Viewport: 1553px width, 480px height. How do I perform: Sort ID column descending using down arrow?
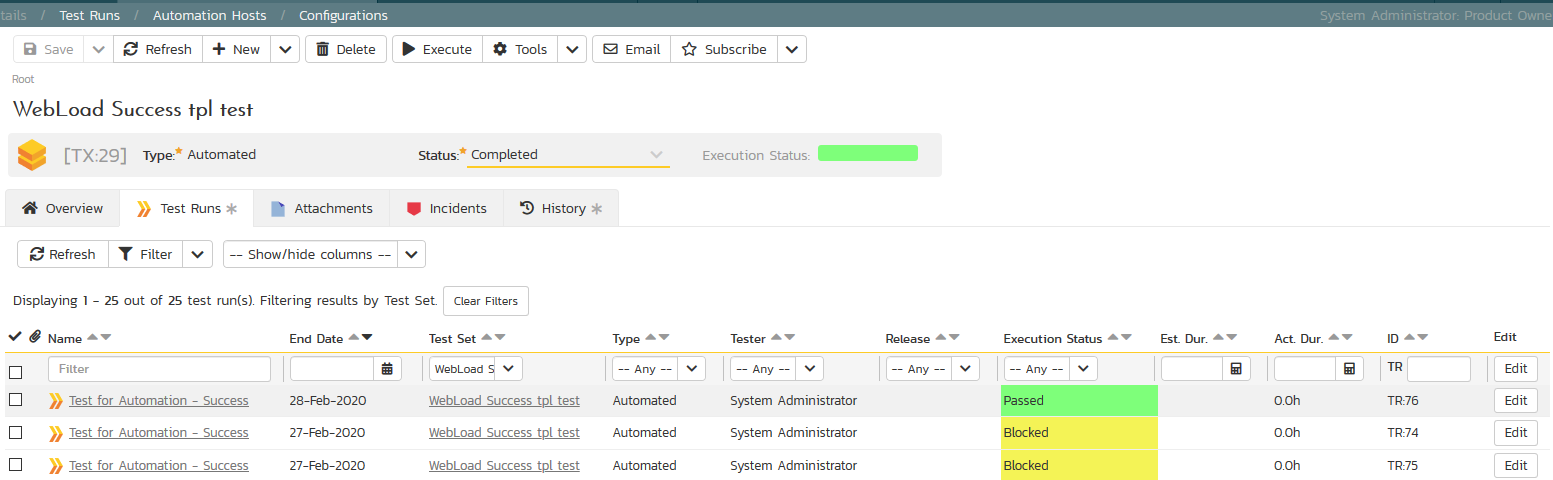point(1423,338)
